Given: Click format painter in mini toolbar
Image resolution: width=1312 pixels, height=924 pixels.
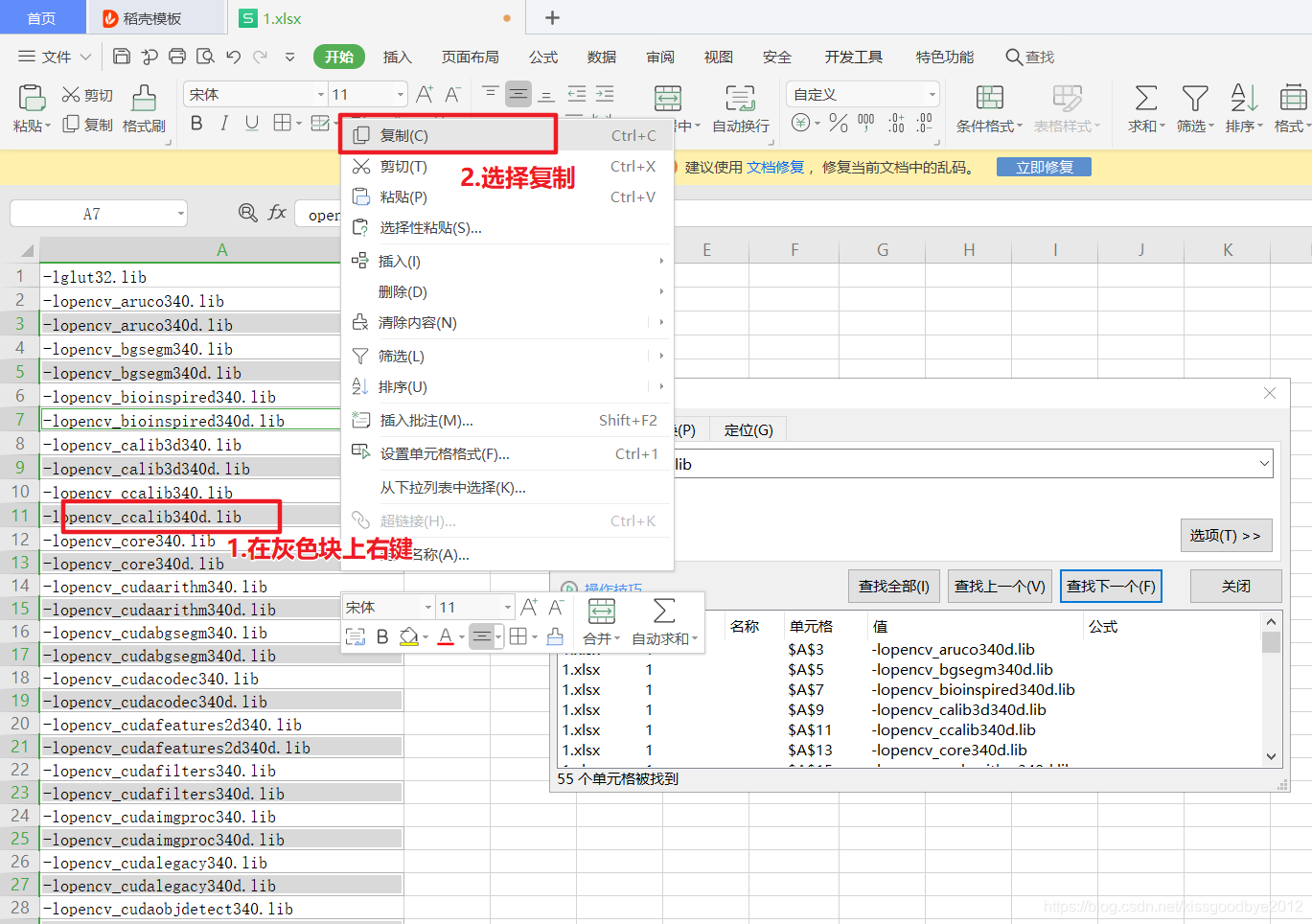Looking at the screenshot, I should 555,636.
